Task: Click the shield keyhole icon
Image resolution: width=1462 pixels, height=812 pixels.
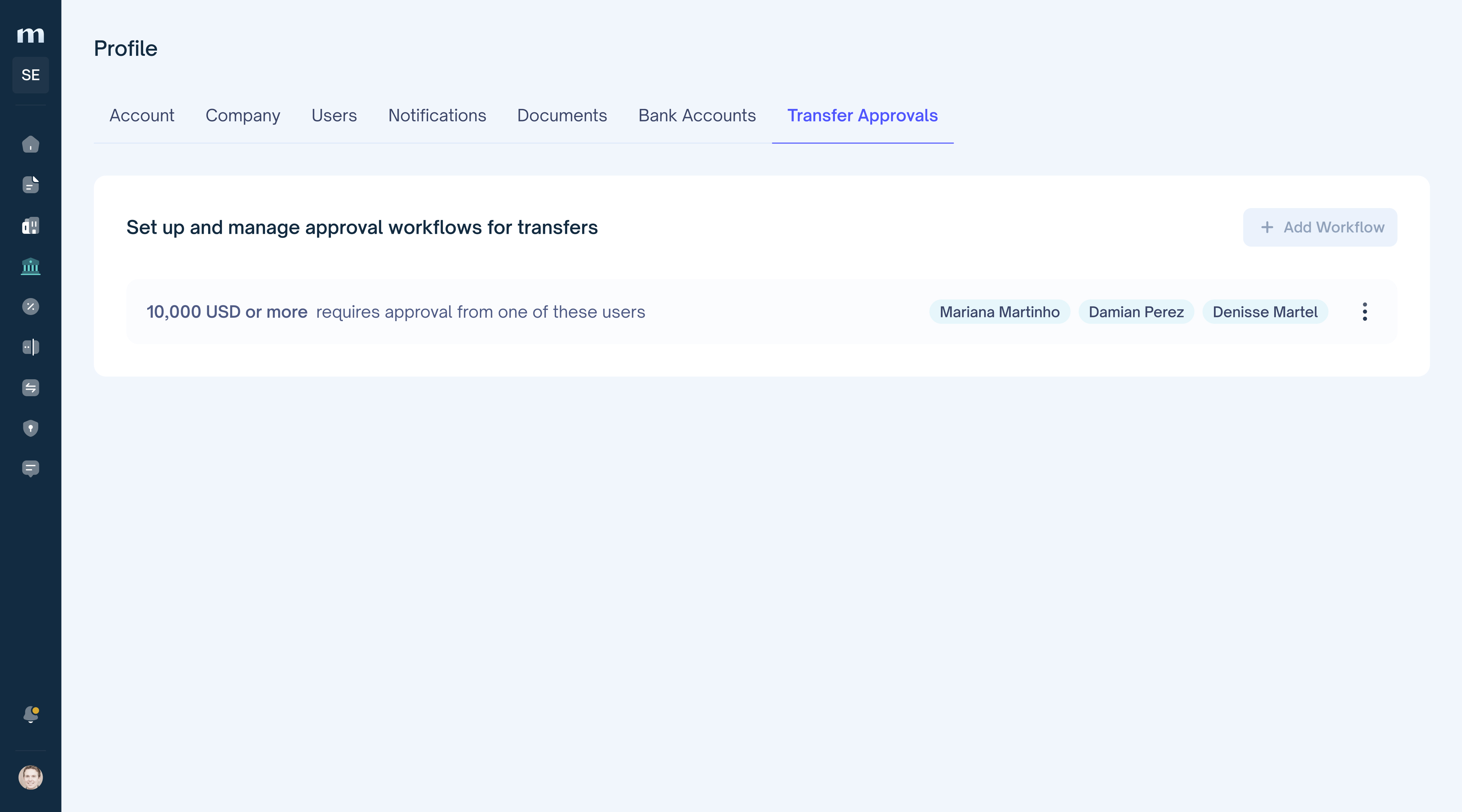Action: click(x=31, y=428)
